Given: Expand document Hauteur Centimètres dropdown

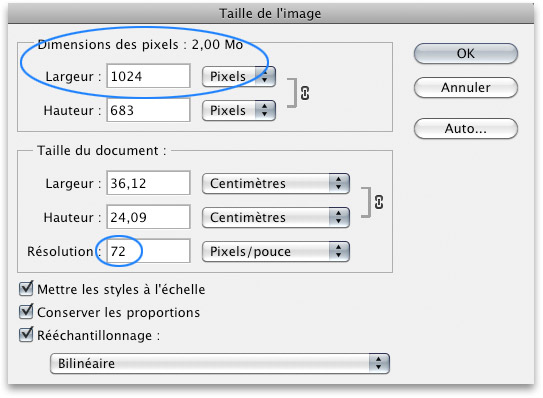Looking at the screenshot, I should pos(276,218).
